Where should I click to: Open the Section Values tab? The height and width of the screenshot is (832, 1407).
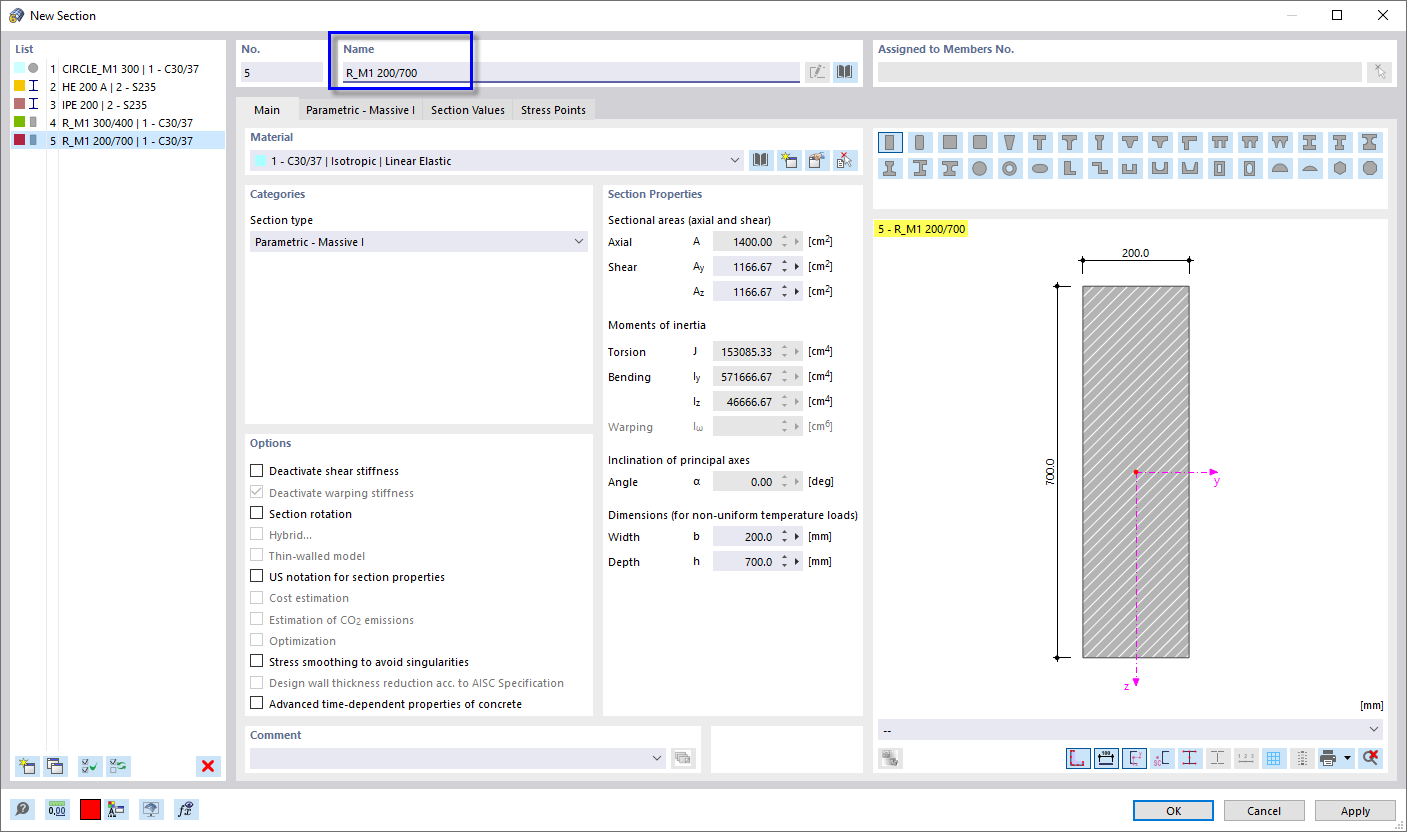coord(468,110)
